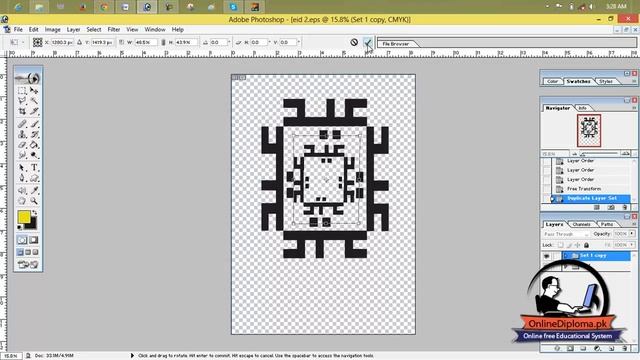Image resolution: width=640 pixels, height=360 pixels.
Task: Toggle relative positioning triangle between X and Y
Action: (x=80, y=42)
